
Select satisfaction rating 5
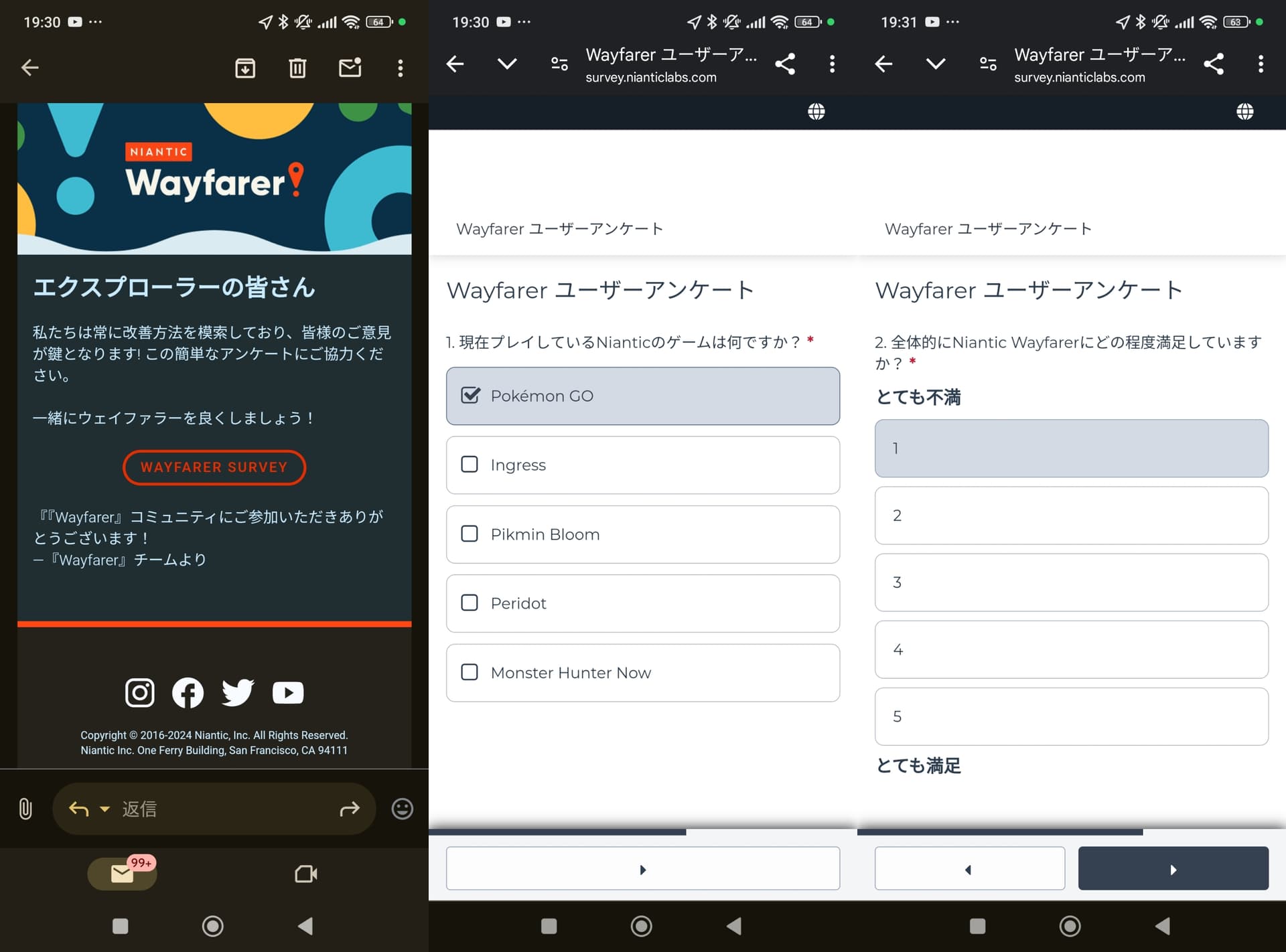[1071, 716]
